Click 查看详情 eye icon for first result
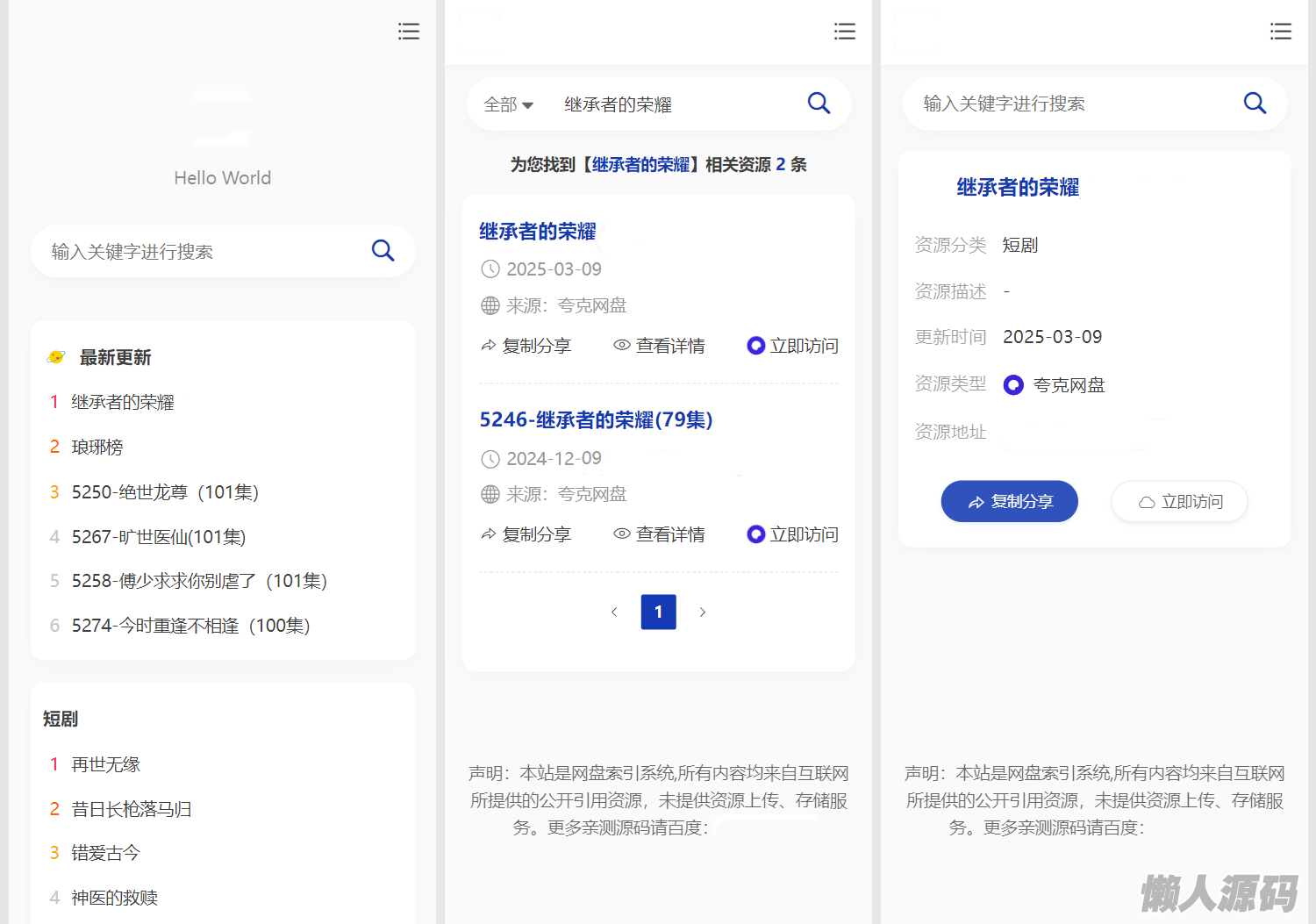This screenshot has width=1316, height=924. point(622,346)
